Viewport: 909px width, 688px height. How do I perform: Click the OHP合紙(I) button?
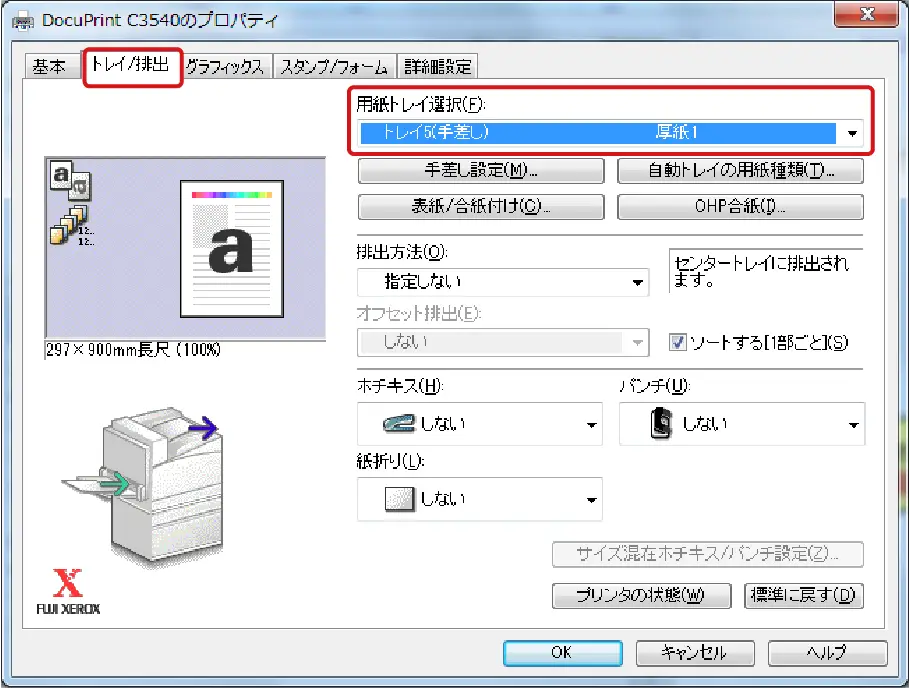(740, 206)
